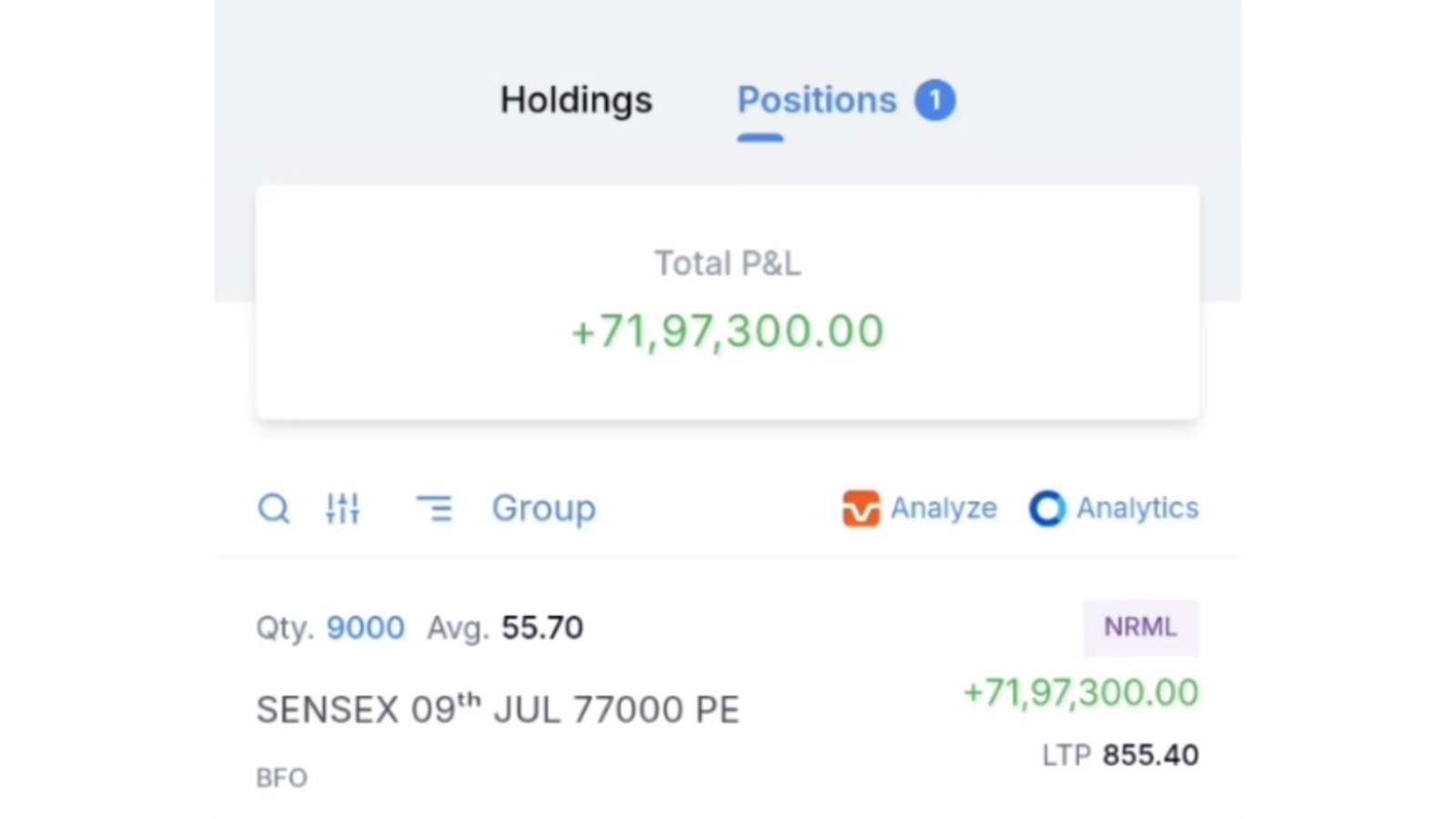Click the Qty. 9000 value

[x=366, y=628]
